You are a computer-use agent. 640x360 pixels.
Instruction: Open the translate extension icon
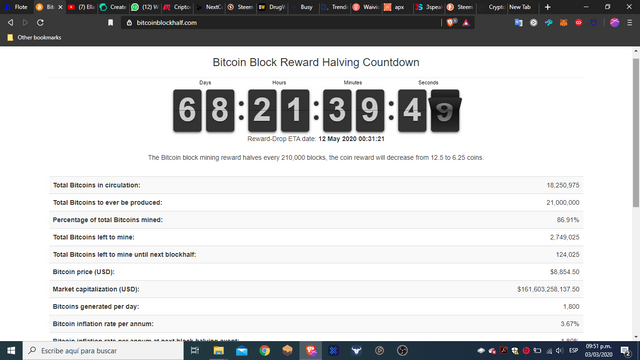(518, 22)
